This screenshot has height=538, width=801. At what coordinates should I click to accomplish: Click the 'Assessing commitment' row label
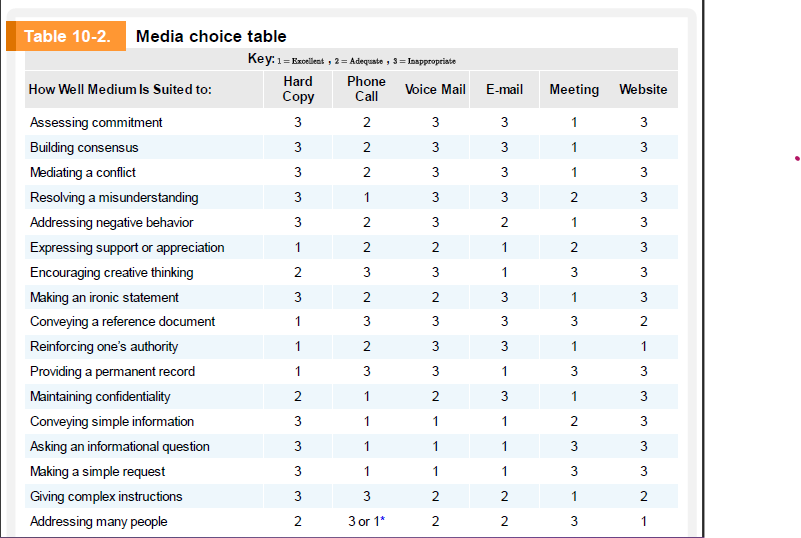[x=96, y=123]
